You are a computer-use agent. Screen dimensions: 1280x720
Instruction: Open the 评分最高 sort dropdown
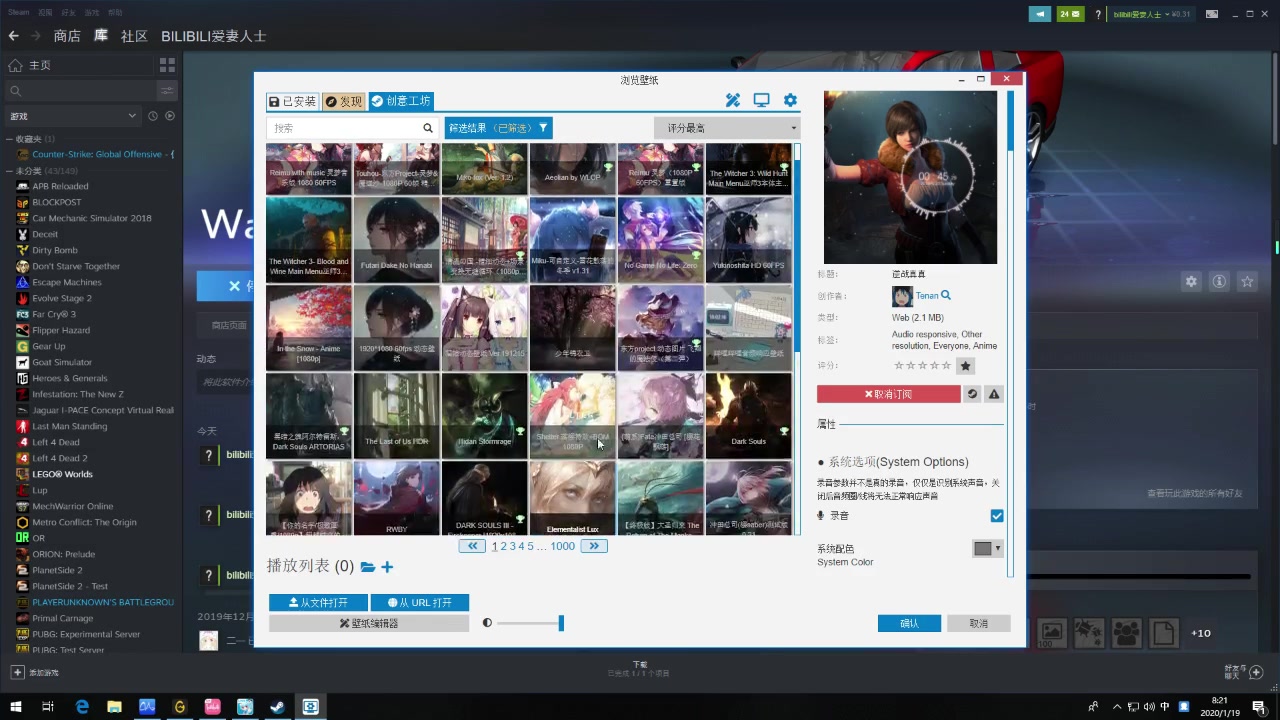click(727, 128)
